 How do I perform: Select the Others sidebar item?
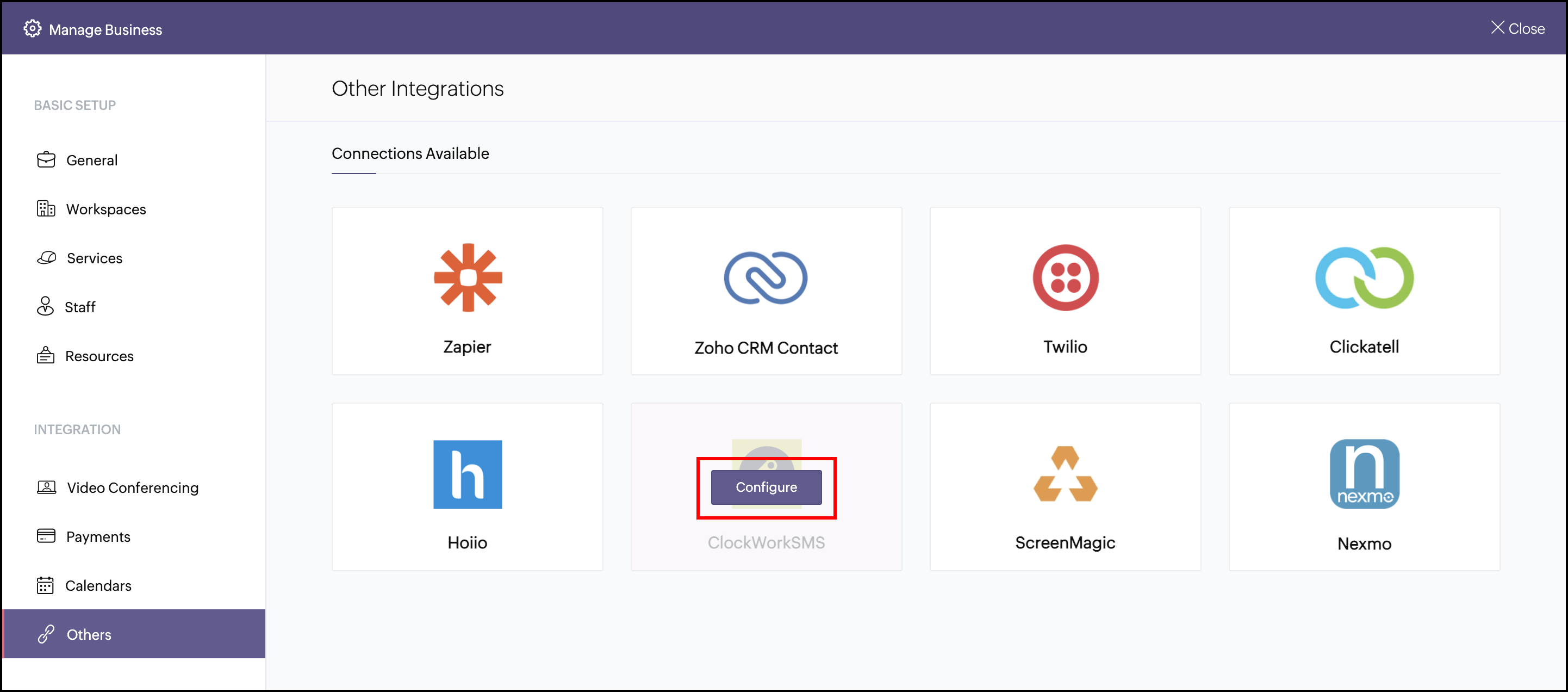click(x=89, y=634)
